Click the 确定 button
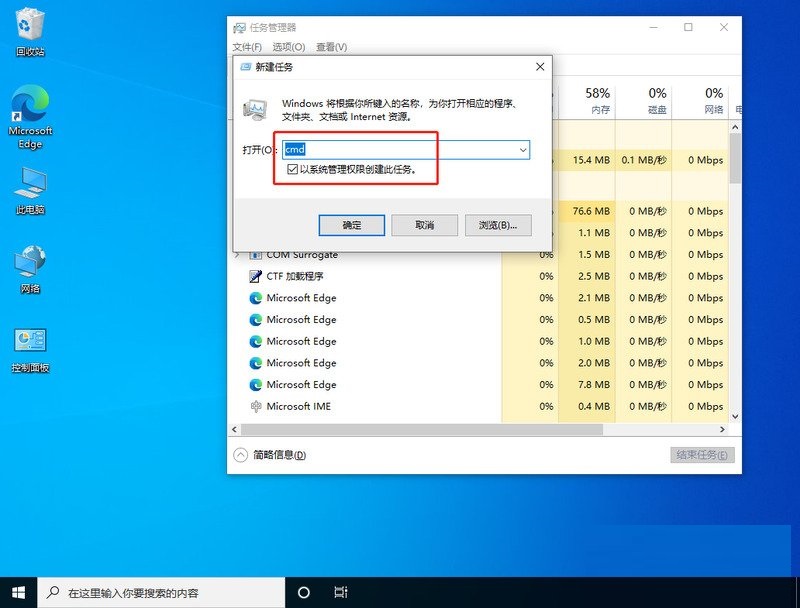800x608 pixels. coord(351,225)
